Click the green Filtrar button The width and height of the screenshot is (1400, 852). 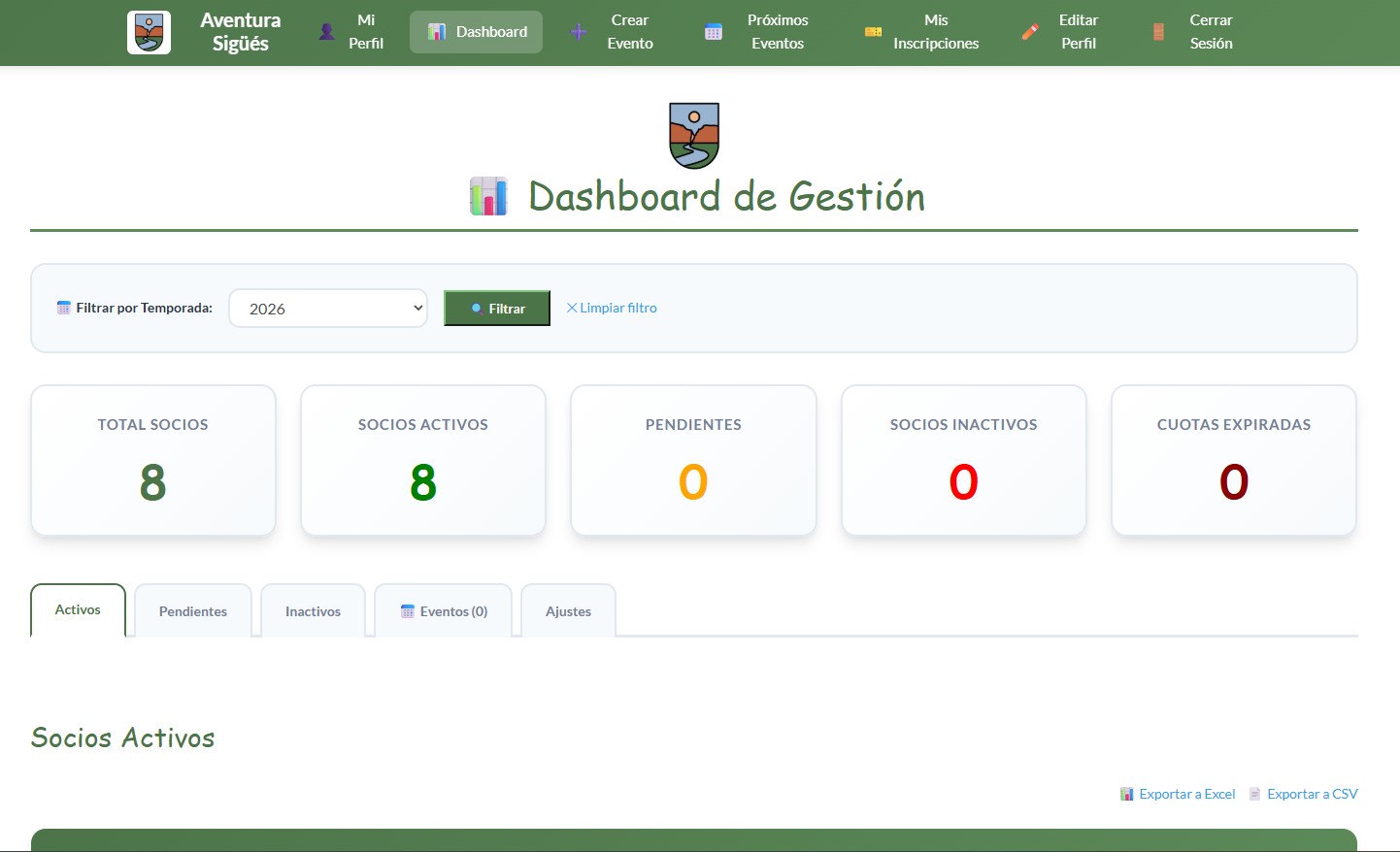click(x=497, y=309)
